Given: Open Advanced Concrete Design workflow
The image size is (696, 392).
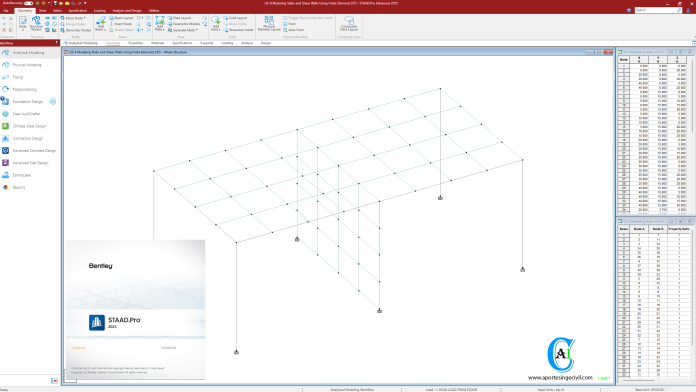Looking at the screenshot, I should pos(30,150).
